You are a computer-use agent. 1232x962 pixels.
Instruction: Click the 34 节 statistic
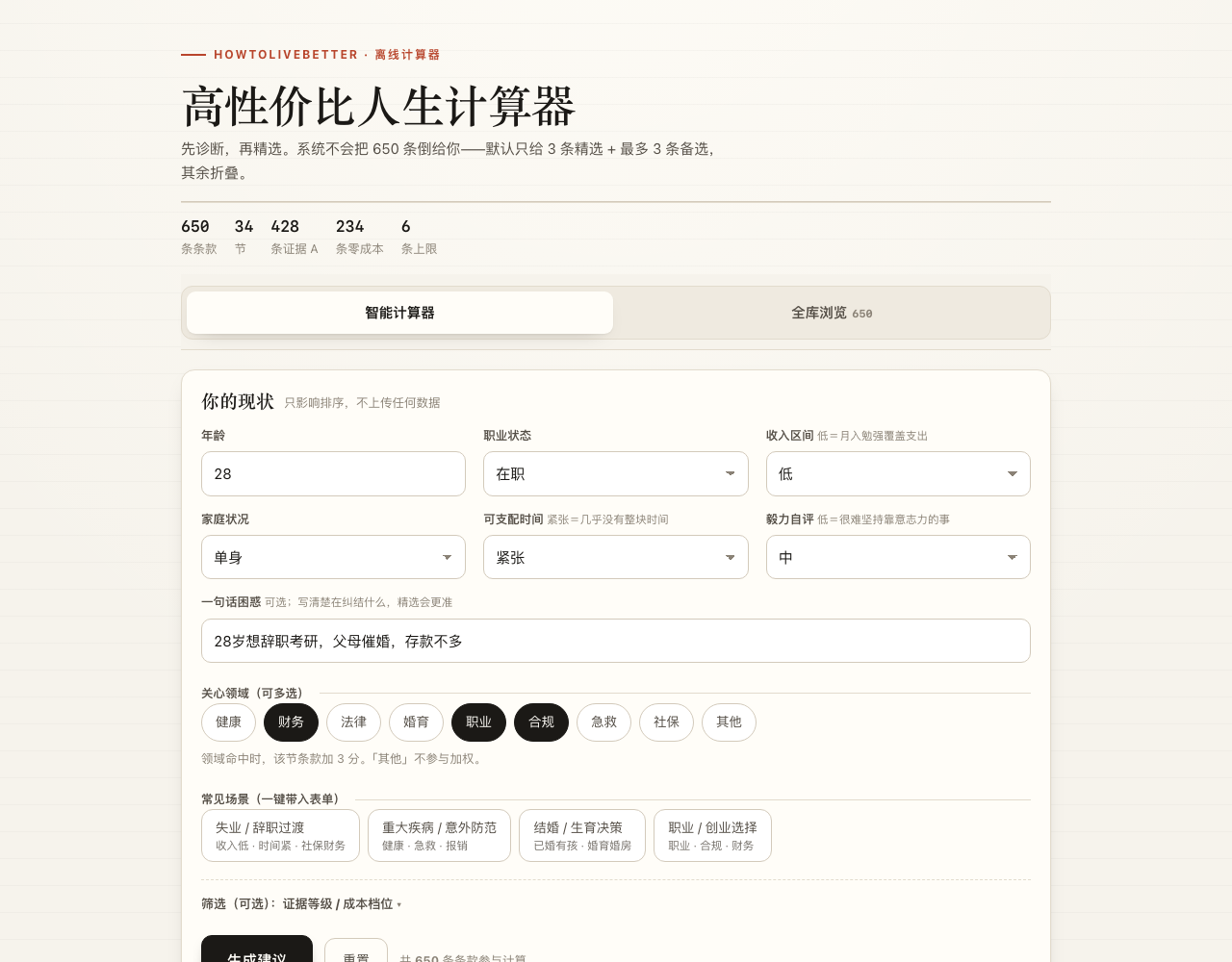click(x=244, y=237)
